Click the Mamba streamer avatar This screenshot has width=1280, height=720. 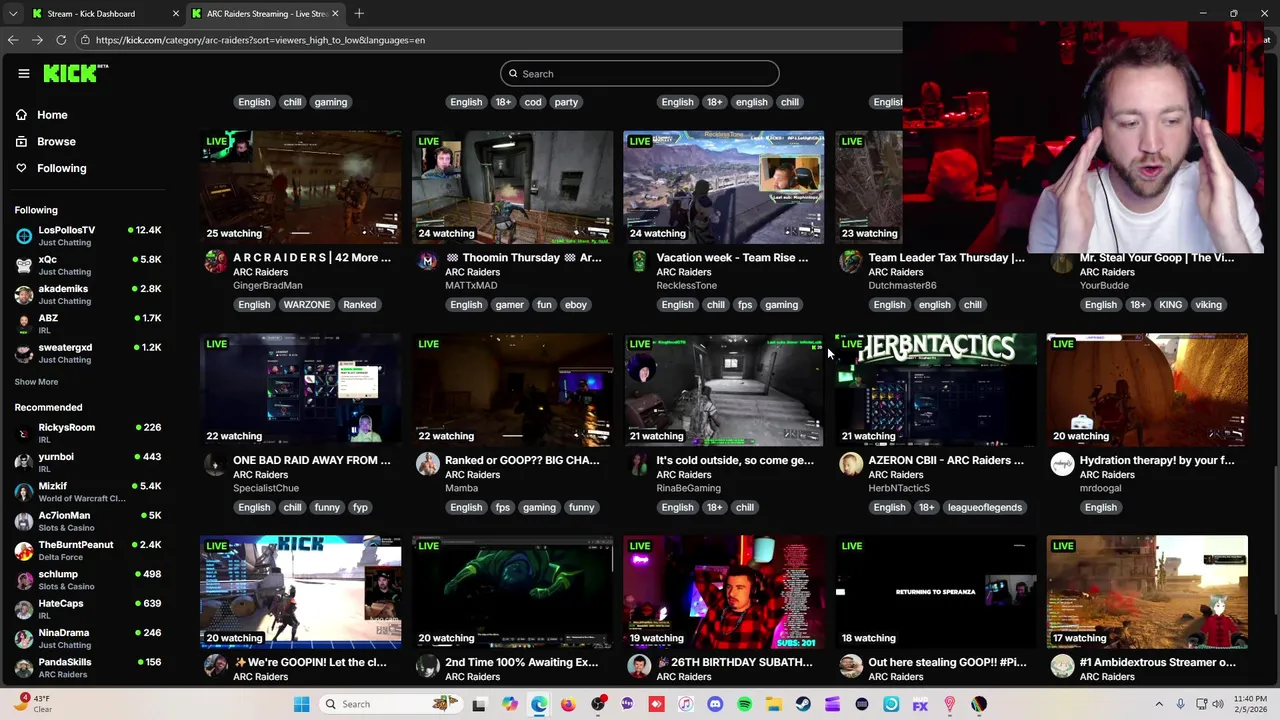[x=427, y=464]
